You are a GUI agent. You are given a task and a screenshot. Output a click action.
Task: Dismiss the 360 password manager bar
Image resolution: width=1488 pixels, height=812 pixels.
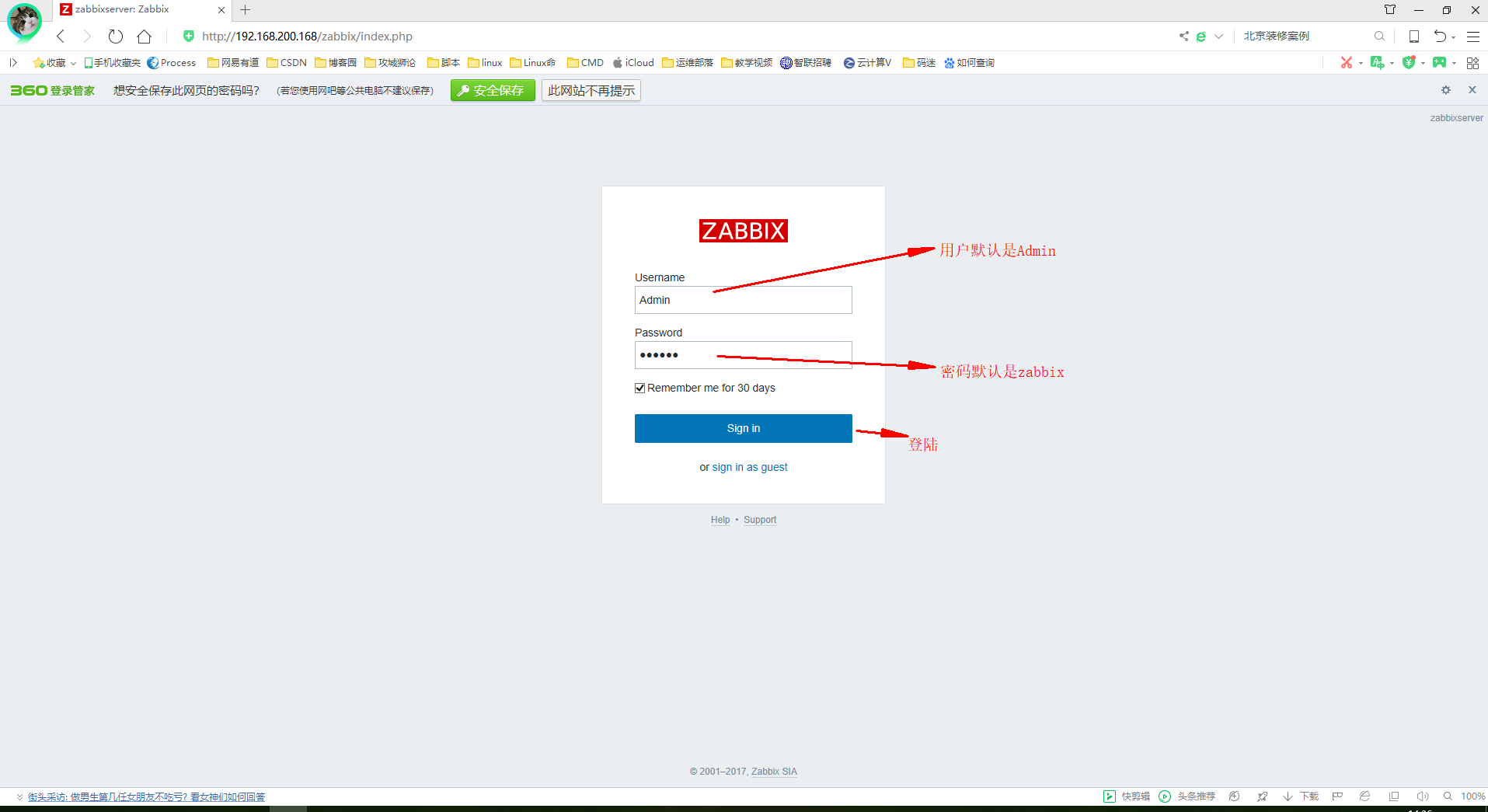1472,90
